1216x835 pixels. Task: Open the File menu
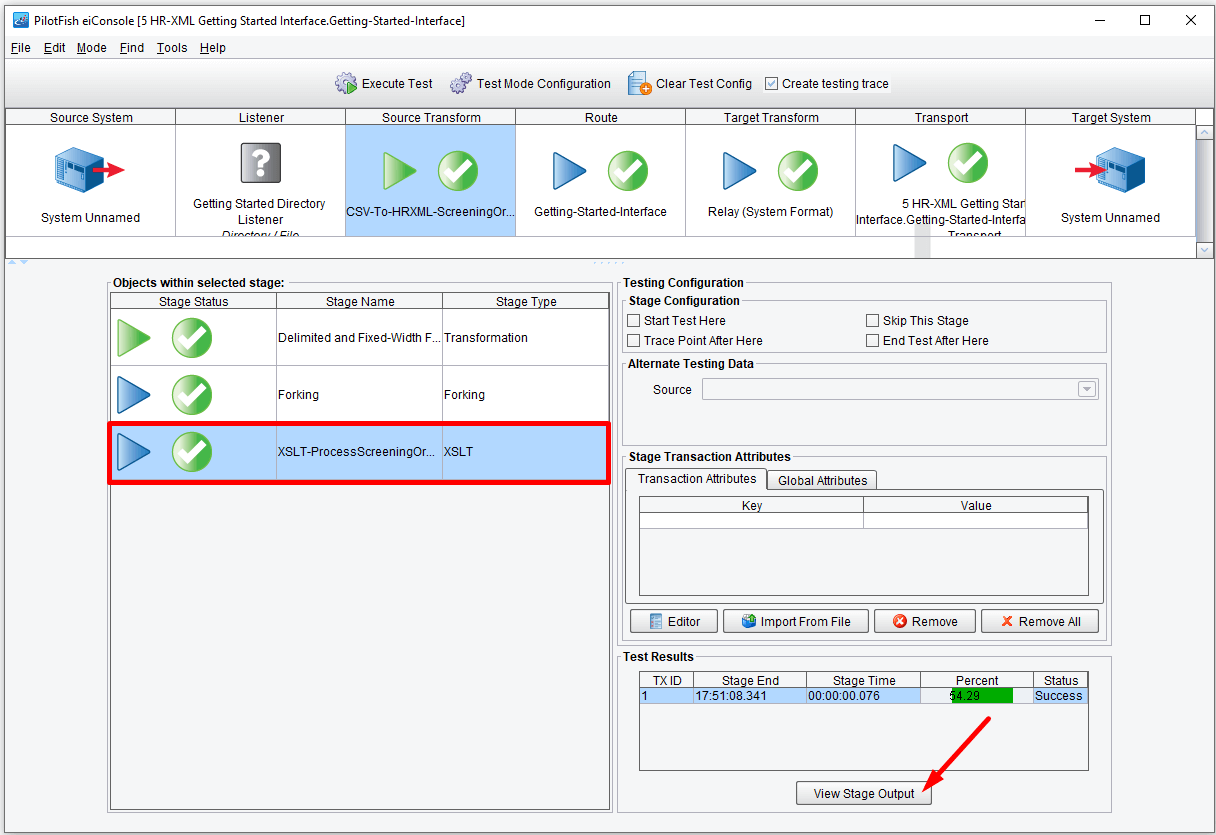[x=21, y=48]
